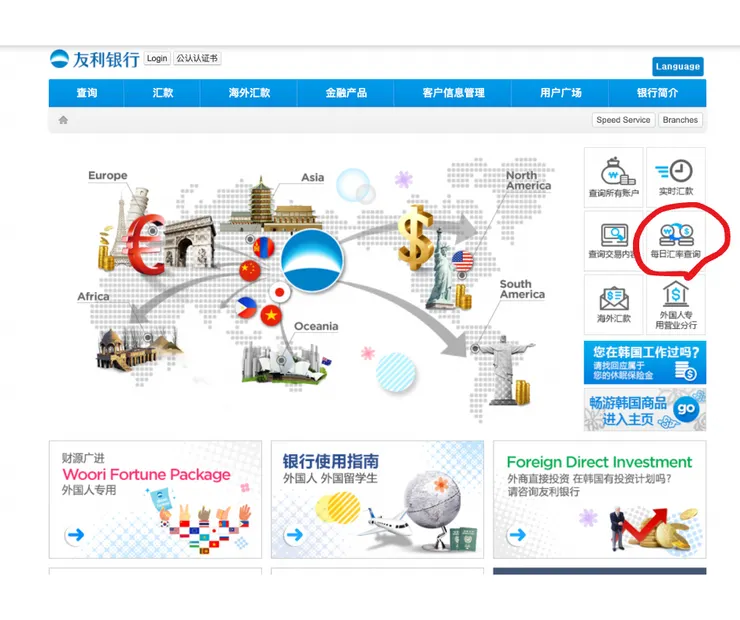740x620 pixels.
Task: Click the North America label
Action: [x=528, y=180]
